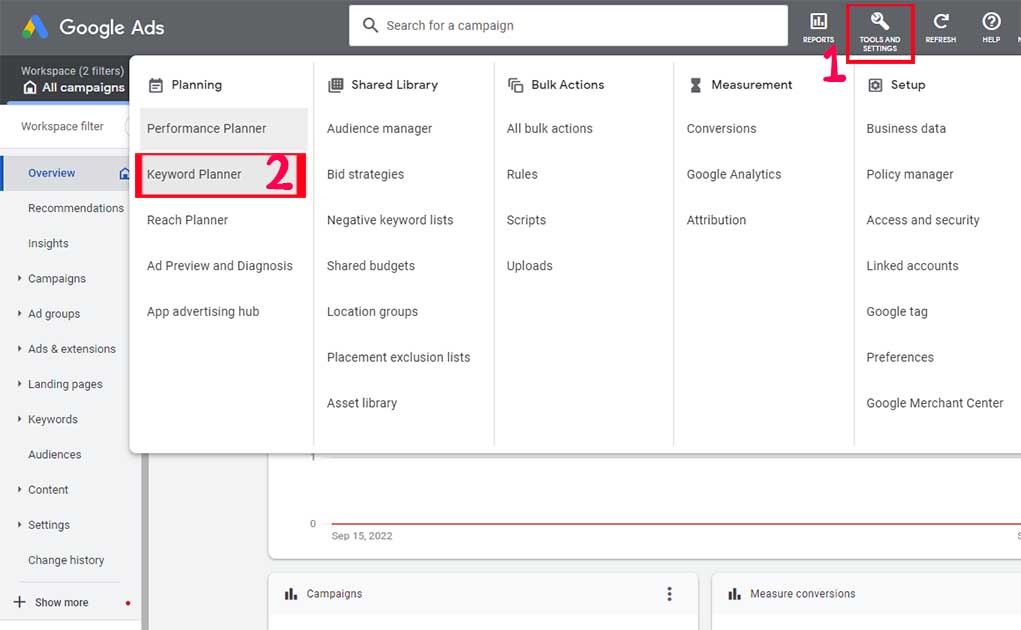1021x630 pixels.
Task: Click the Workspace filter label
Action: (x=63, y=126)
